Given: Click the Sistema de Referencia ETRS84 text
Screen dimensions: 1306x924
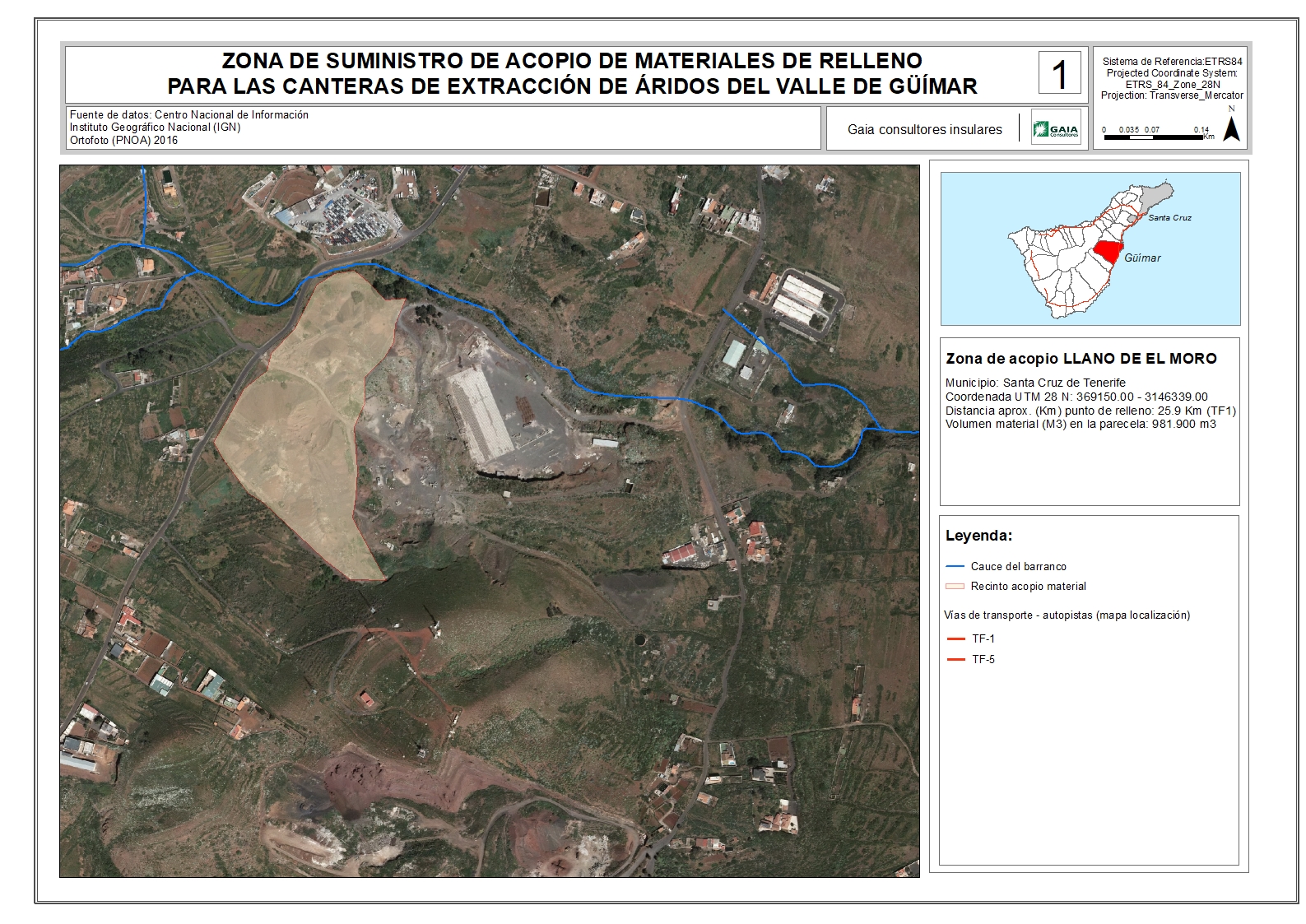Looking at the screenshot, I should [x=1172, y=62].
